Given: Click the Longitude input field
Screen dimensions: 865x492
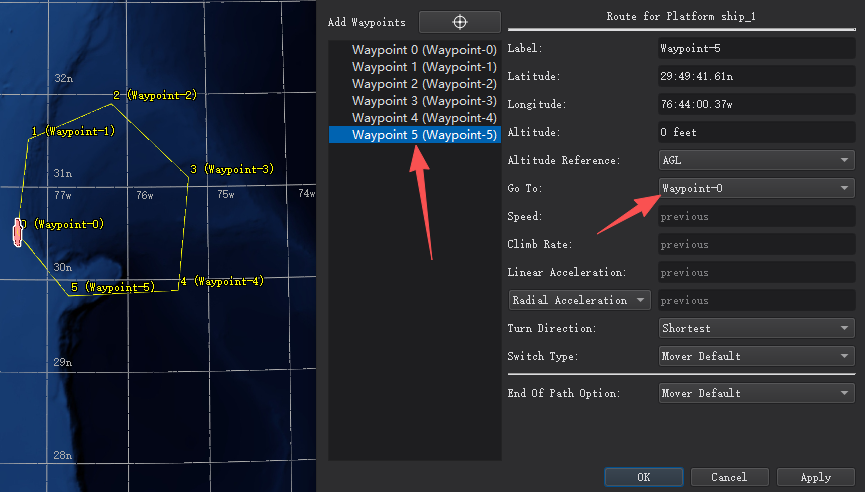Looking at the screenshot, I should 756,104.
